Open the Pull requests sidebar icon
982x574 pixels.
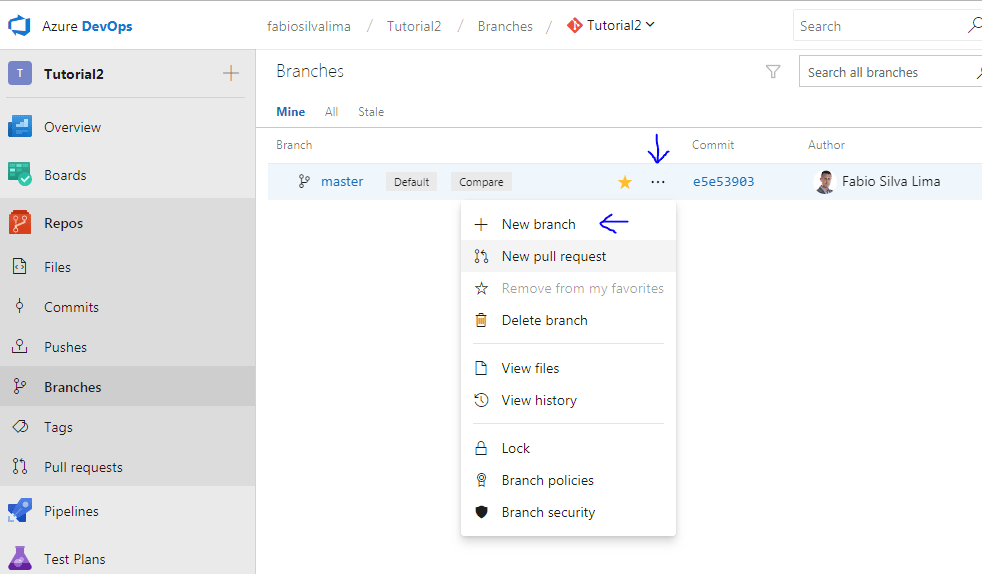[x=20, y=466]
